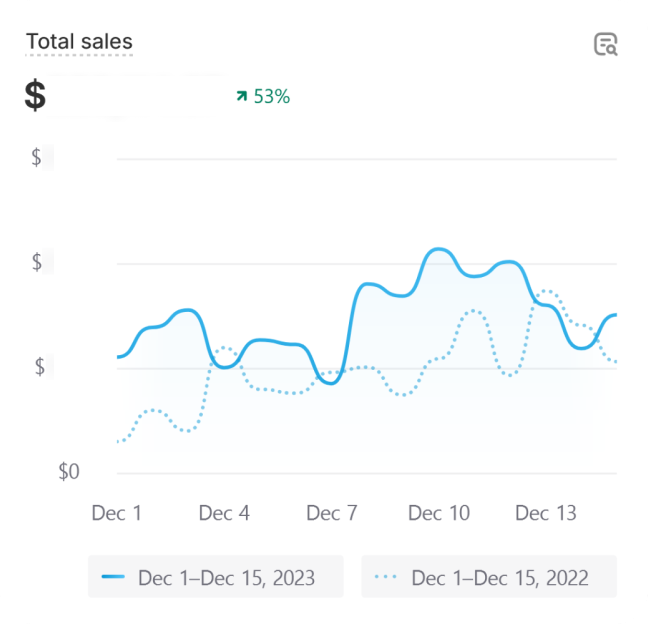Select the Dec 1 x-axis label
Image resolution: width=648 pixels, height=624 pixels.
117,513
